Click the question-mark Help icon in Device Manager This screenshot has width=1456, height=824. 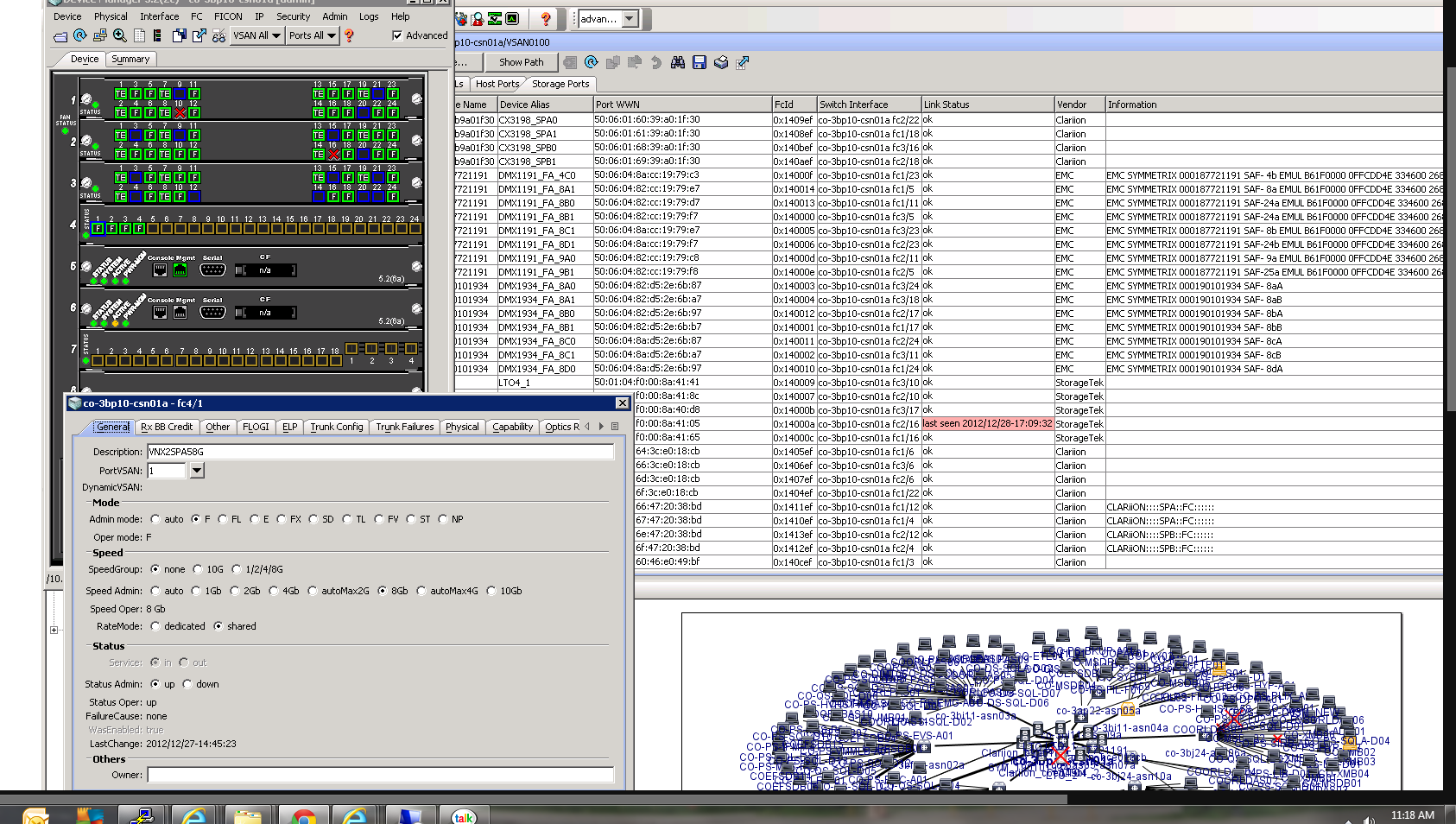[x=349, y=35]
